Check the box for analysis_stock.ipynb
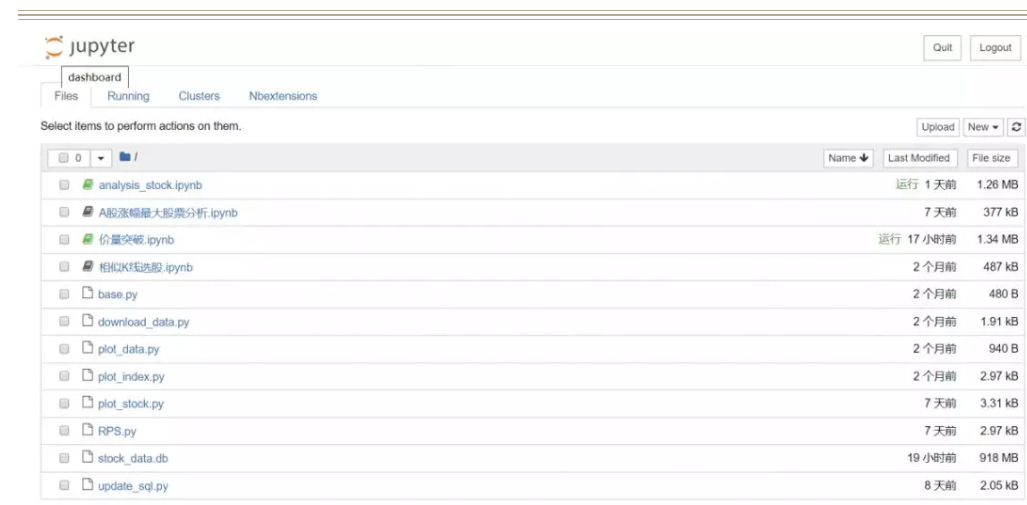 coord(64,185)
